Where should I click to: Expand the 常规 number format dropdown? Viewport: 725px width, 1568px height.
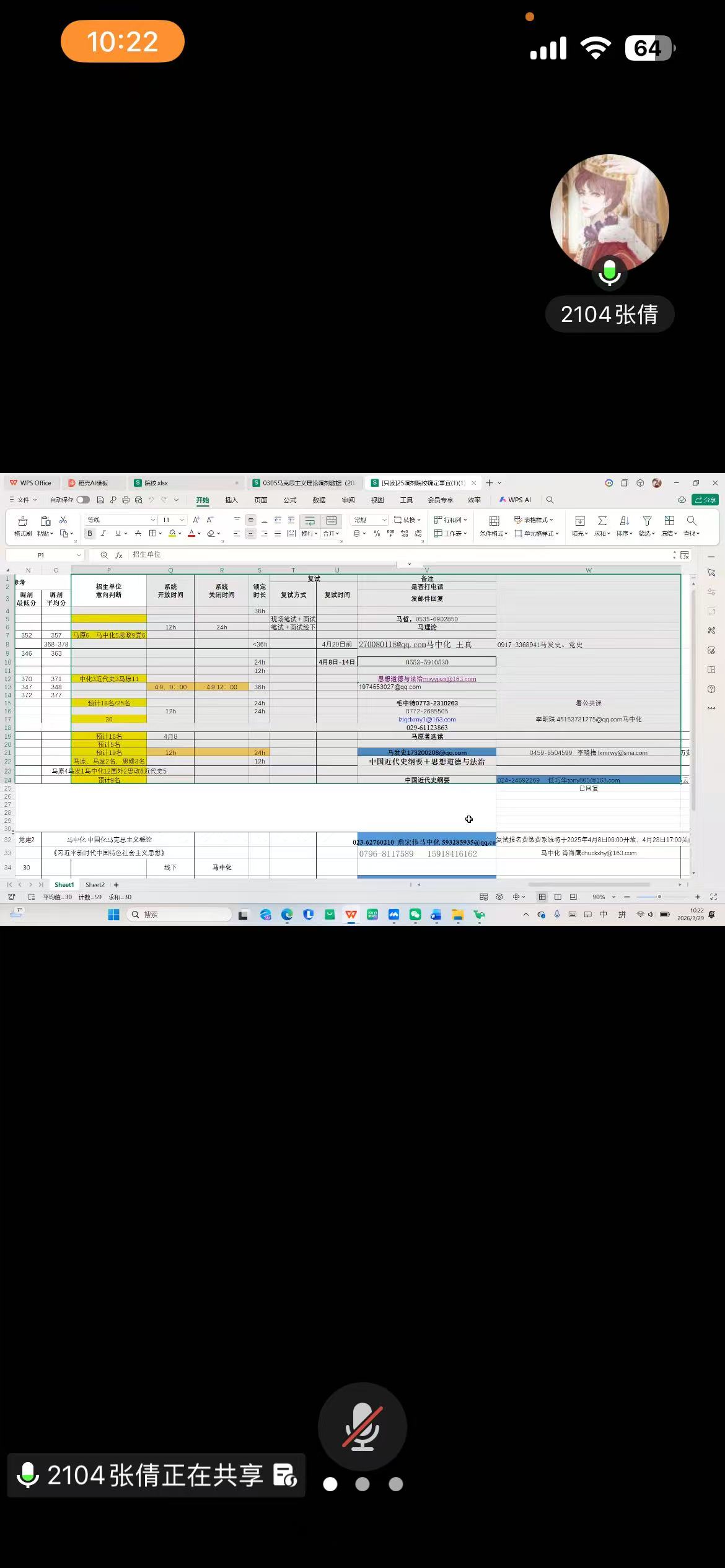coord(384,520)
